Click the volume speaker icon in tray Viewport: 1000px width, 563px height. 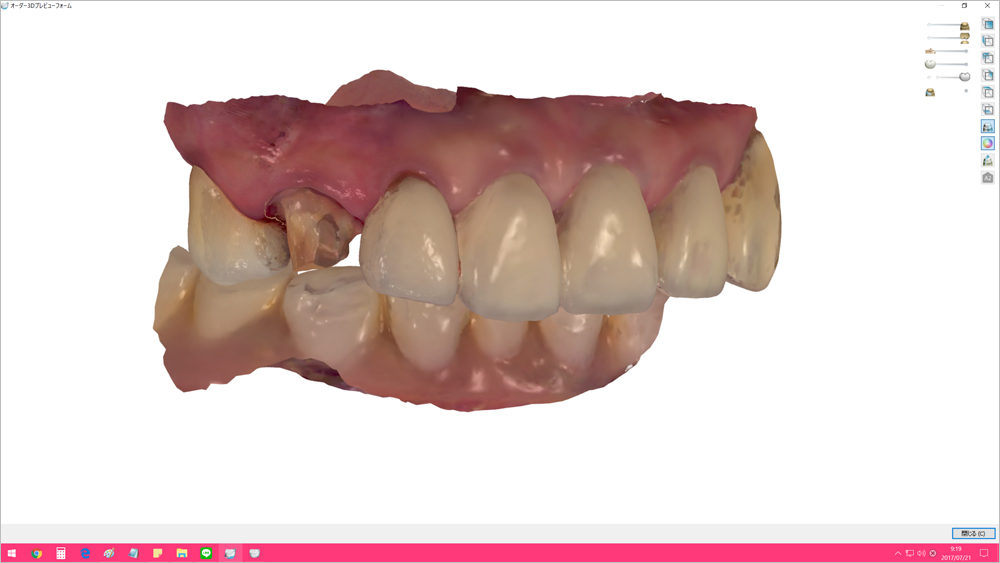tap(921, 553)
